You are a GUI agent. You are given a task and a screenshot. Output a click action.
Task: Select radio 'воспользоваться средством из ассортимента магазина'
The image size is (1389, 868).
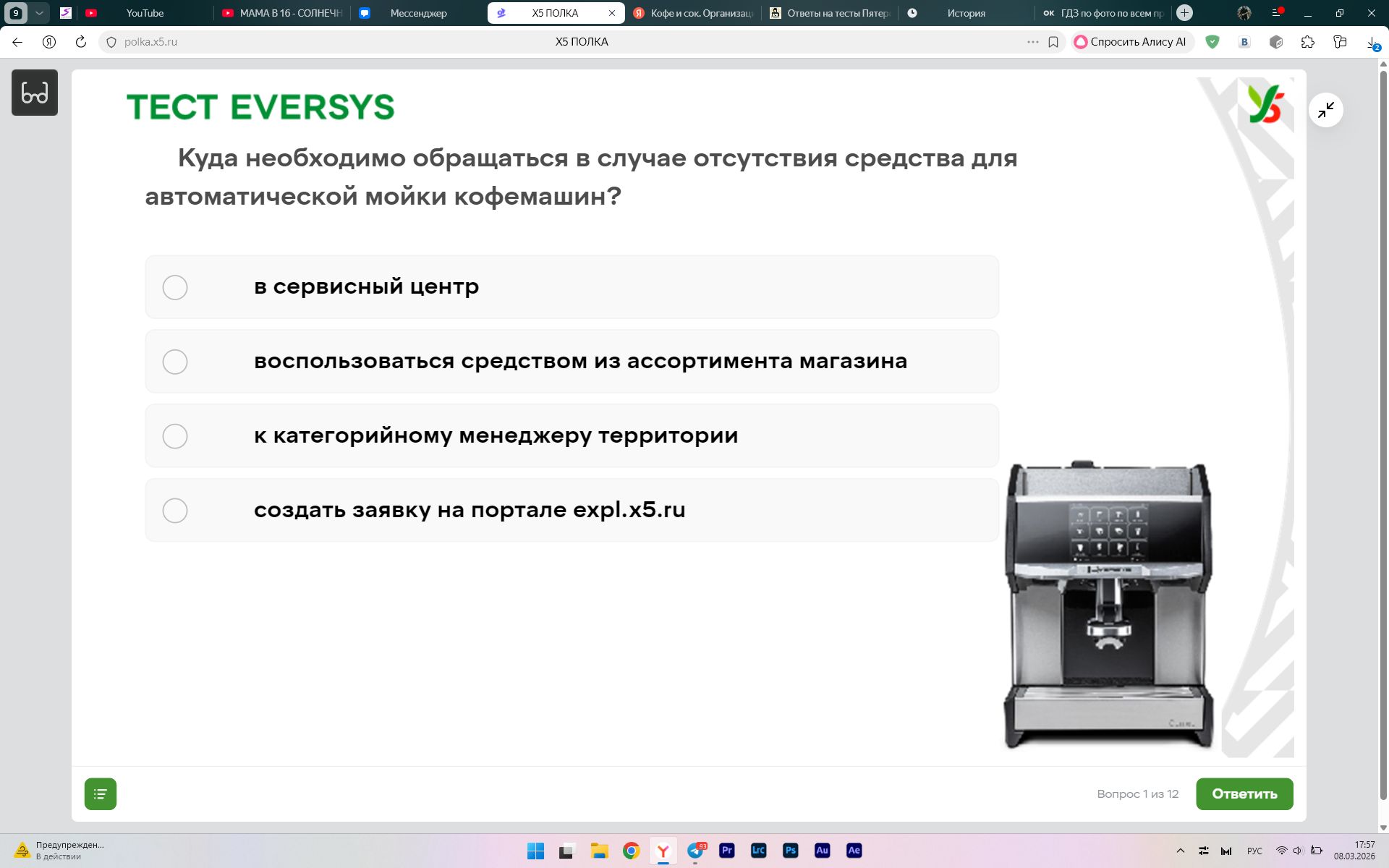click(175, 362)
